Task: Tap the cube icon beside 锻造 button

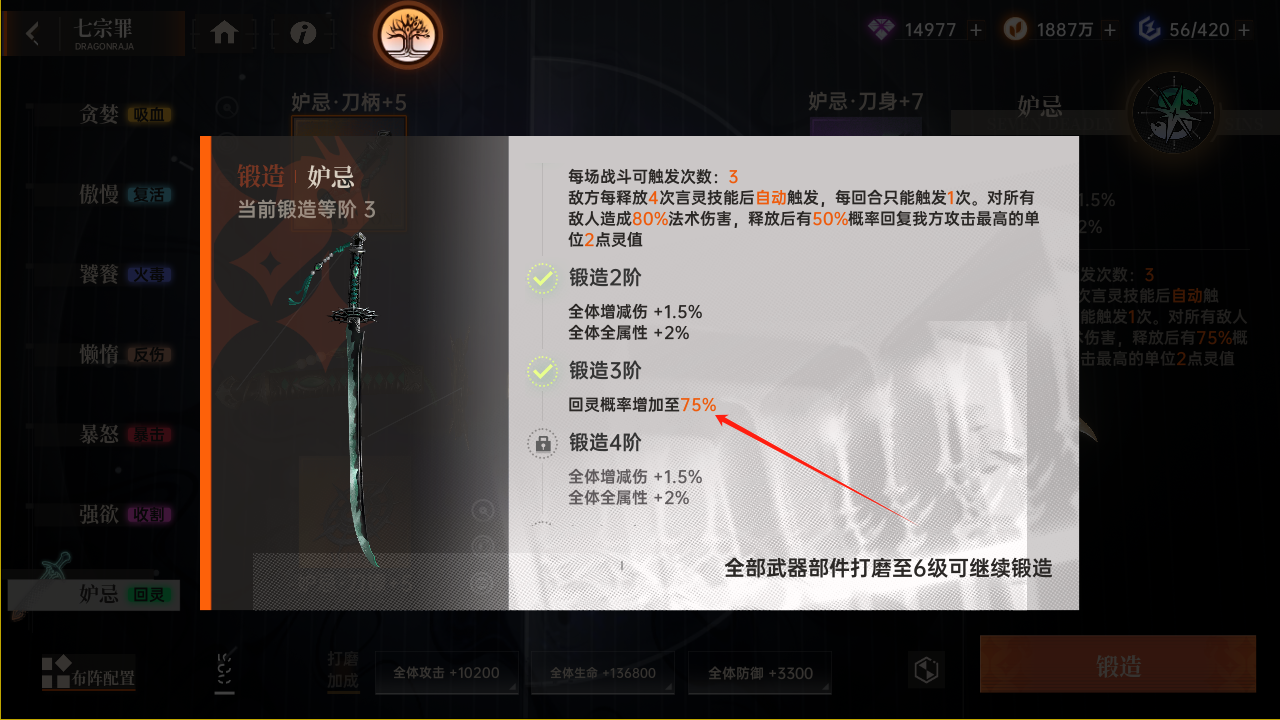Action: tap(926, 670)
